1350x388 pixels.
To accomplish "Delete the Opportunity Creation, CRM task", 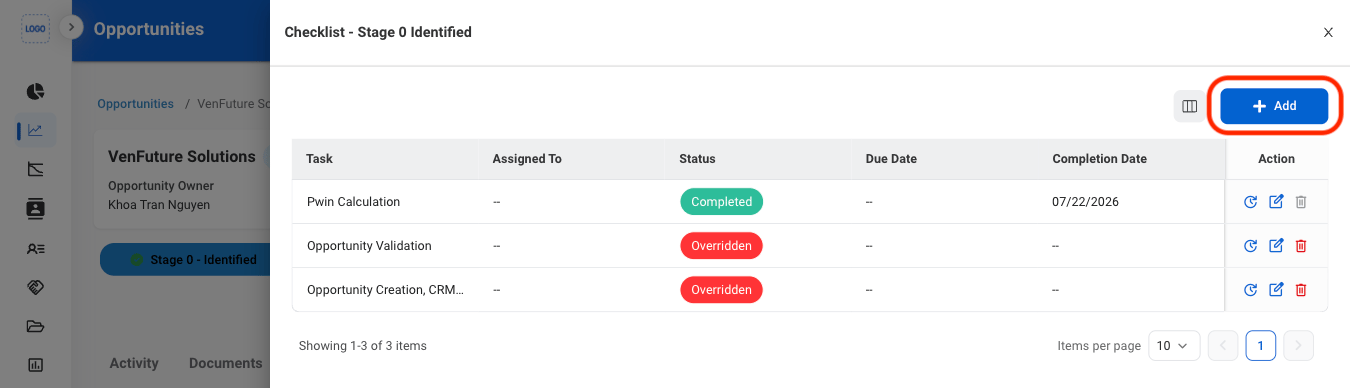I will click(x=1301, y=290).
